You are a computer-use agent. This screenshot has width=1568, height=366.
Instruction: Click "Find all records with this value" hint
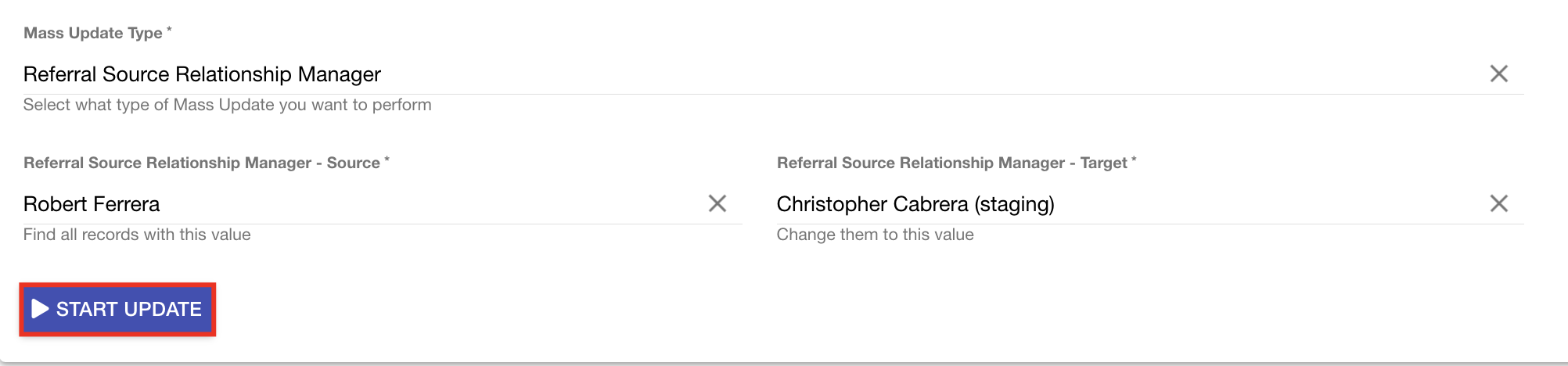[x=137, y=235]
